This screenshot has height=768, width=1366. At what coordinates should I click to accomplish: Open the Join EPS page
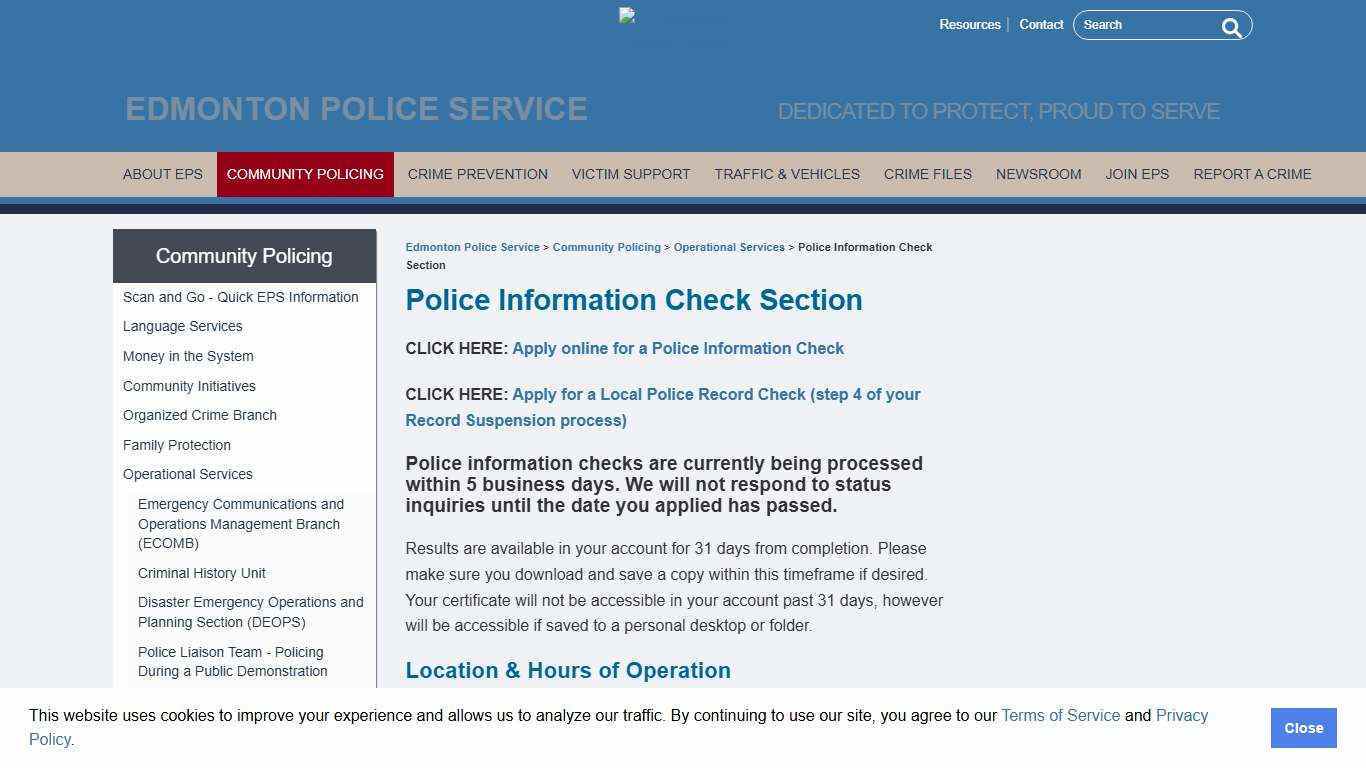pyautogui.click(x=1137, y=174)
